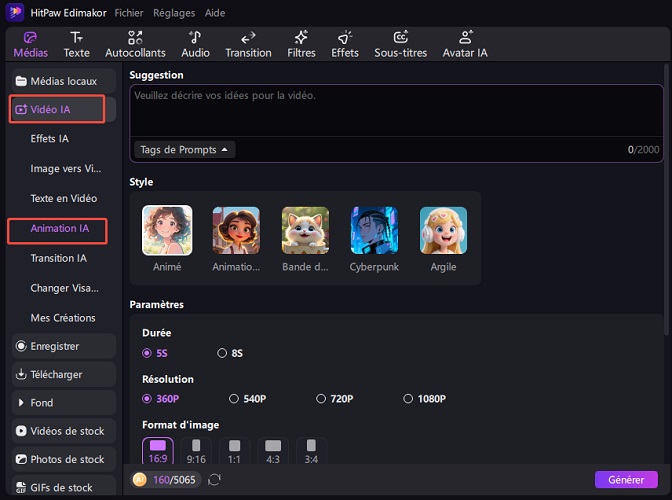The height and width of the screenshot is (500, 672).
Task: Click the Suggestion prompt text field
Action: click(395, 110)
